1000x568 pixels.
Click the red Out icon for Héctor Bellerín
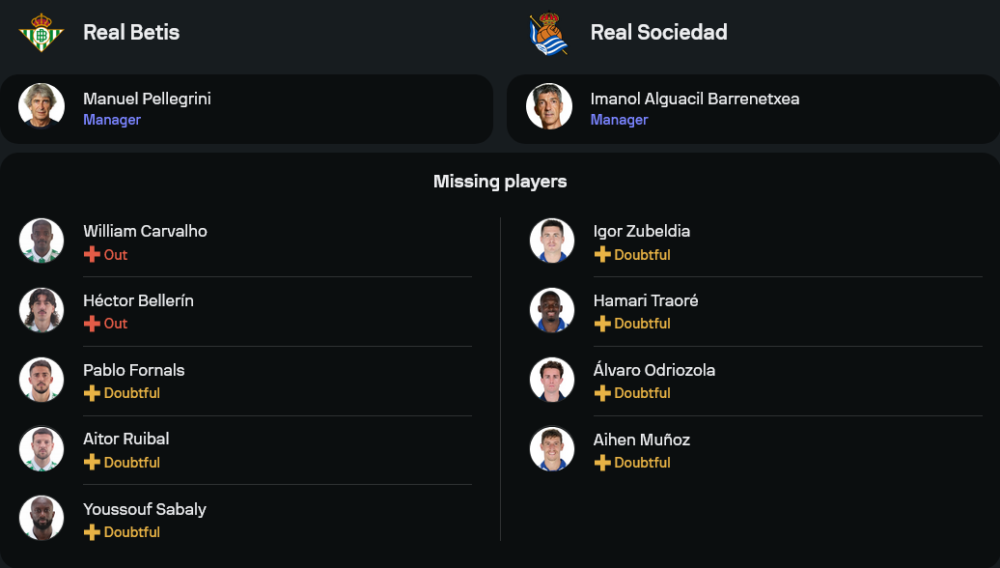(92, 324)
